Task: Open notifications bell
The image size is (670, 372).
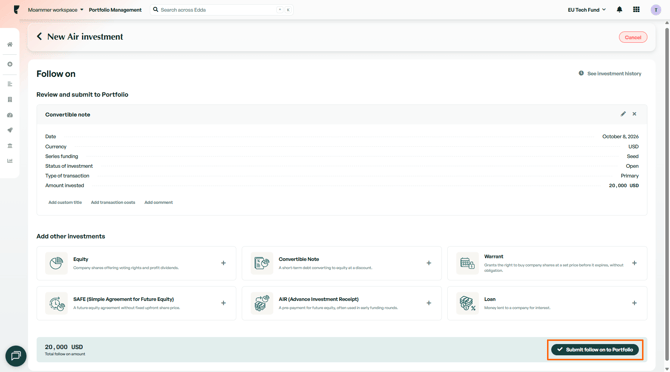Action: [x=619, y=9]
